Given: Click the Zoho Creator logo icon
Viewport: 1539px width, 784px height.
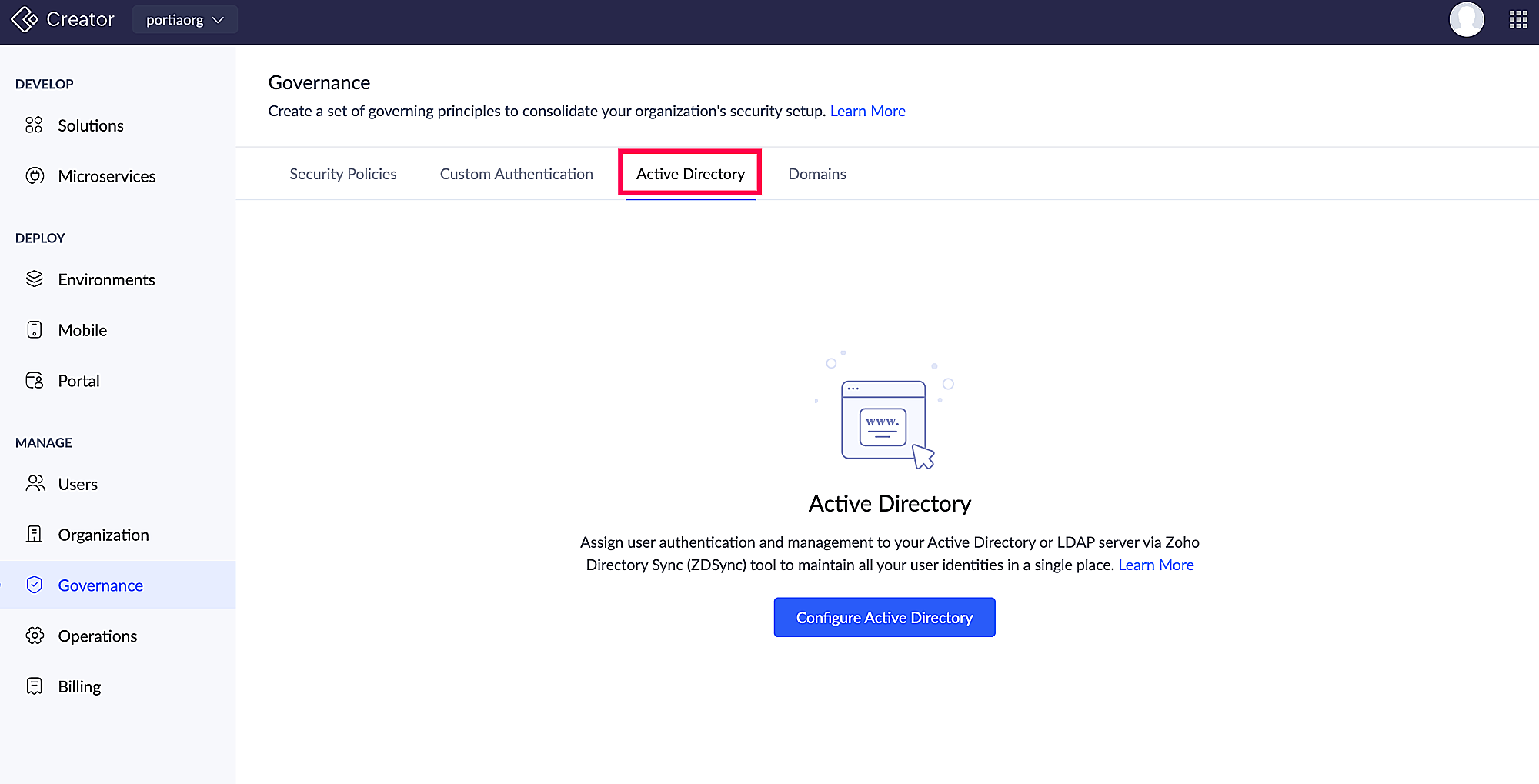Looking at the screenshot, I should click(25, 19).
